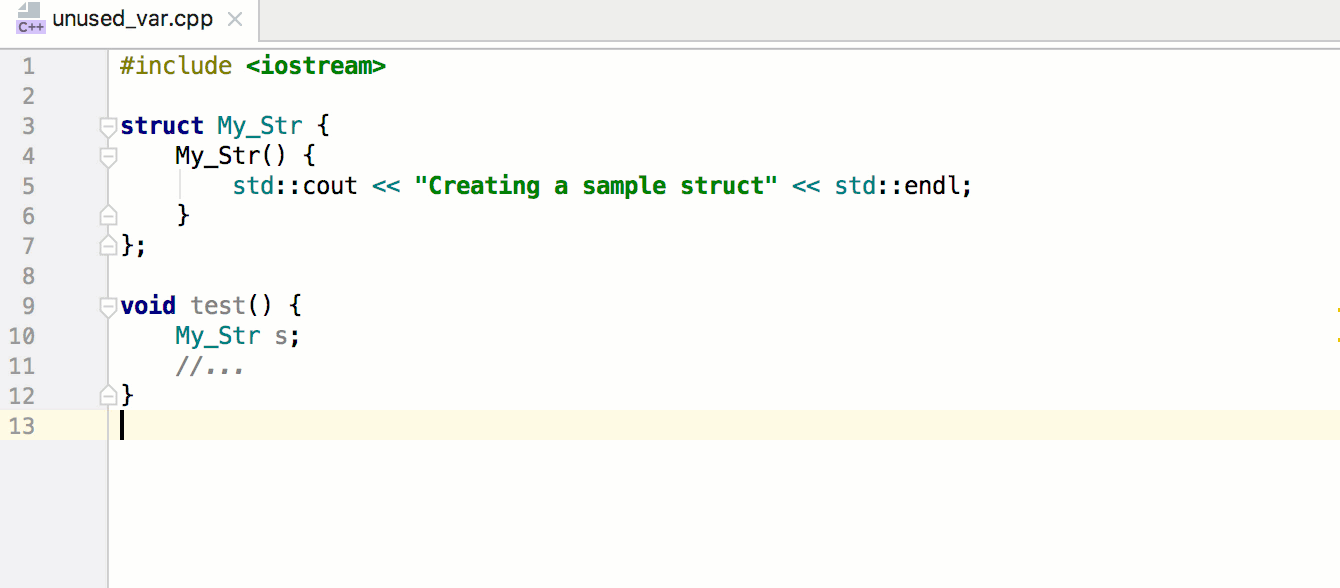1340x588 pixels.
Task: Click My_Str name in struct declaration
Action: [x=260, y=126]
